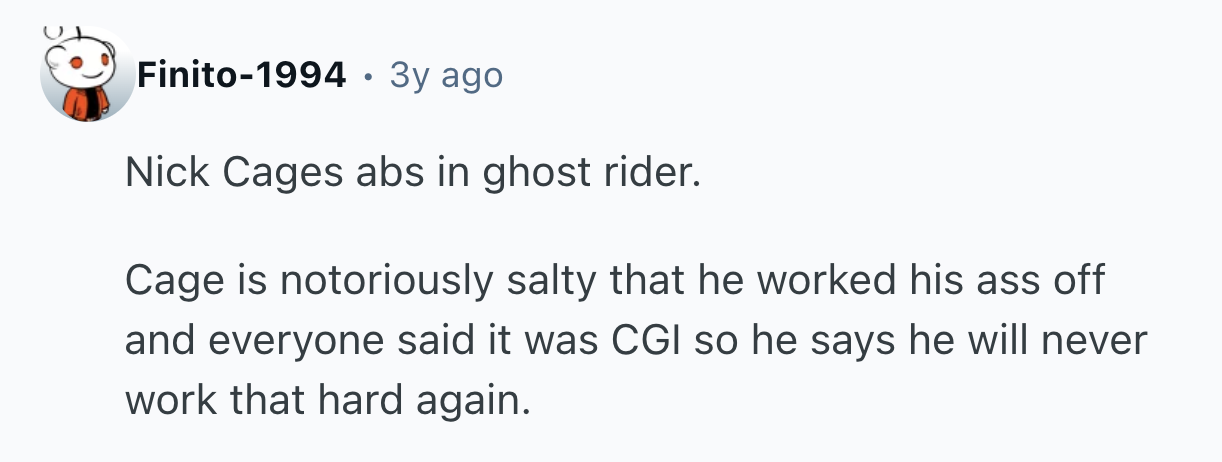
Task: Open the Finito-1994 user profile link
Action: pyautogui.click(x=242, y=74)
